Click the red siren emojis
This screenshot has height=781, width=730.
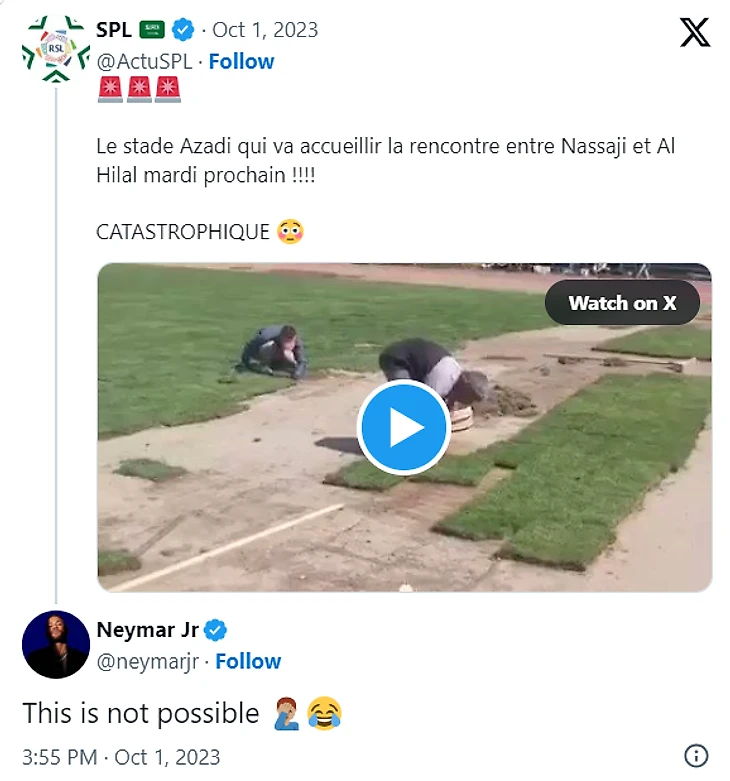click(138, 90)
